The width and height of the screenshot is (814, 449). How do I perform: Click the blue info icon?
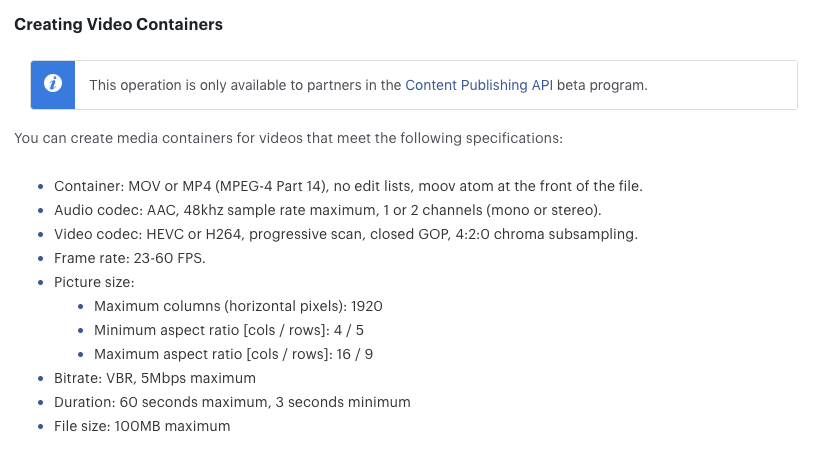53,85
